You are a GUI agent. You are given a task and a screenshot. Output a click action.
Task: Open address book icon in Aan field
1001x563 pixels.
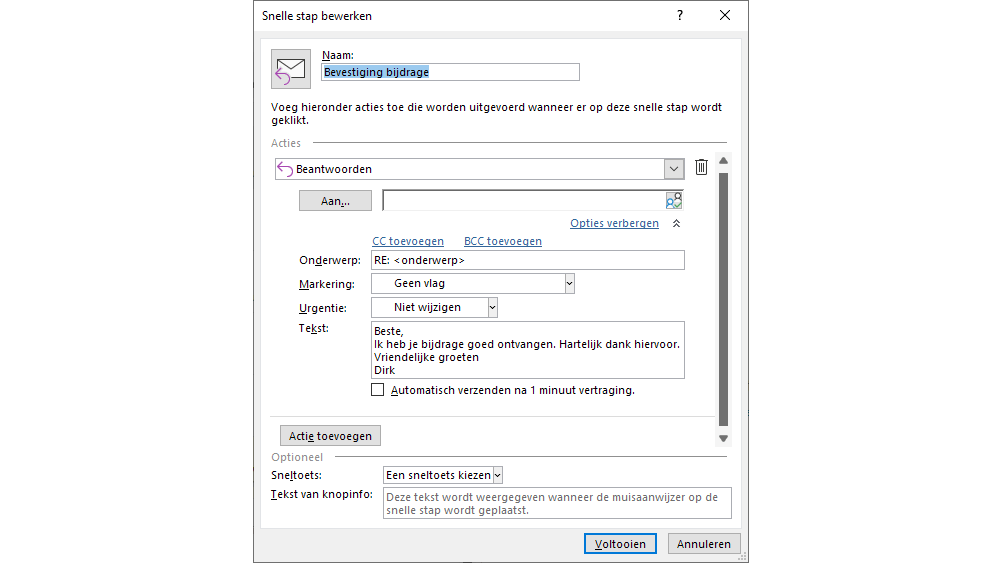click(674, 200)
